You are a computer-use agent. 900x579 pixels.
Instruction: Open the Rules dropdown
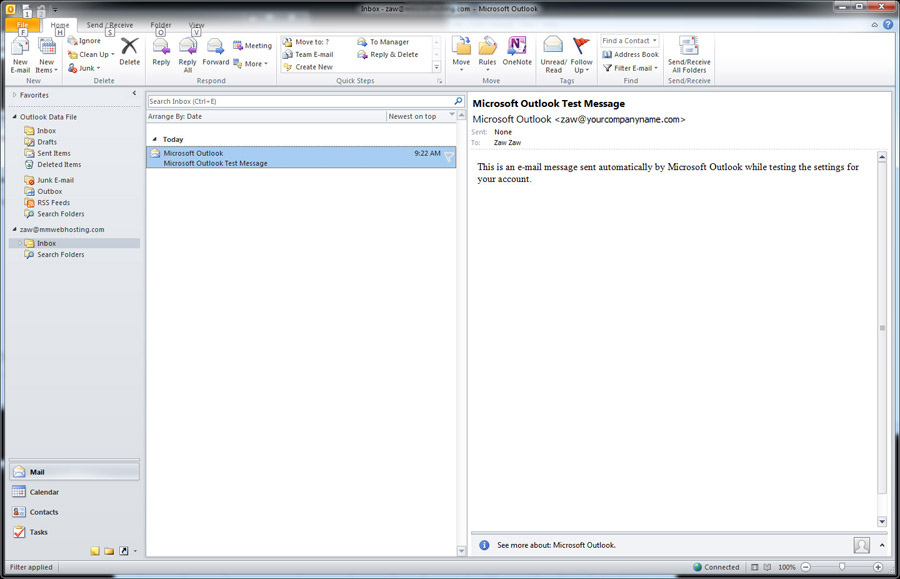click(x=487, y=54)
